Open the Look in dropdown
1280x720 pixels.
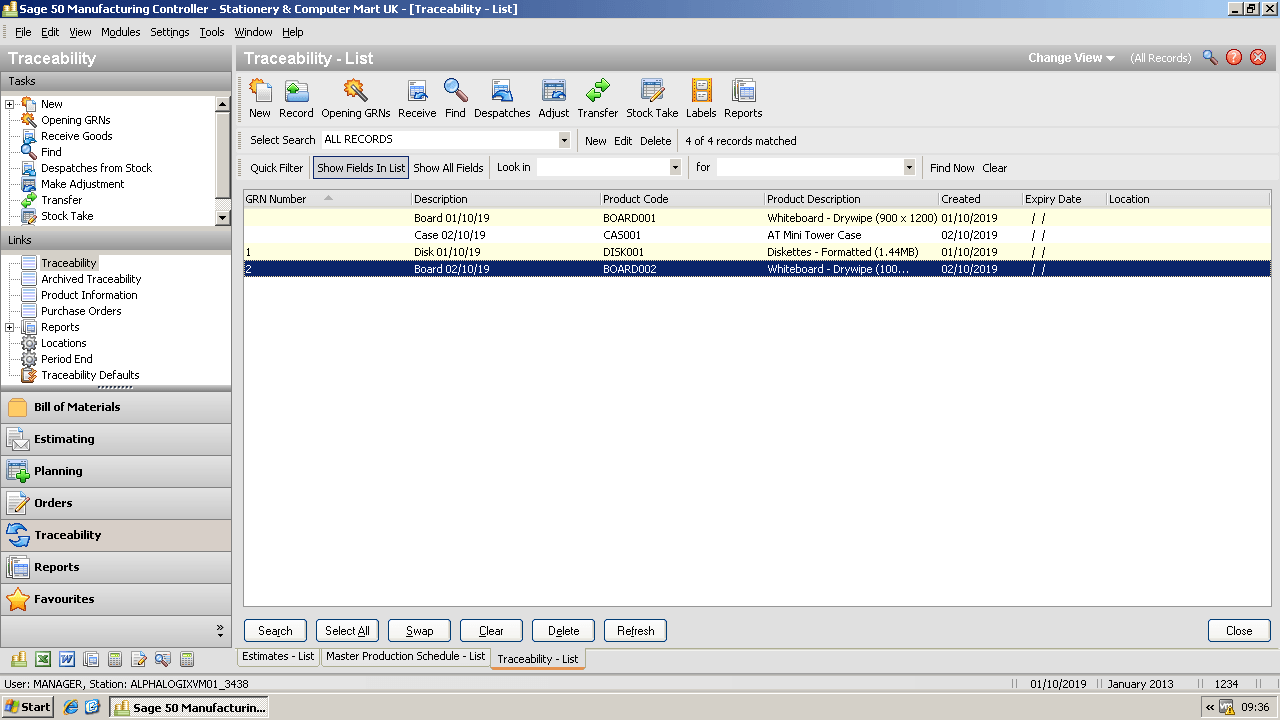[676, 168]
